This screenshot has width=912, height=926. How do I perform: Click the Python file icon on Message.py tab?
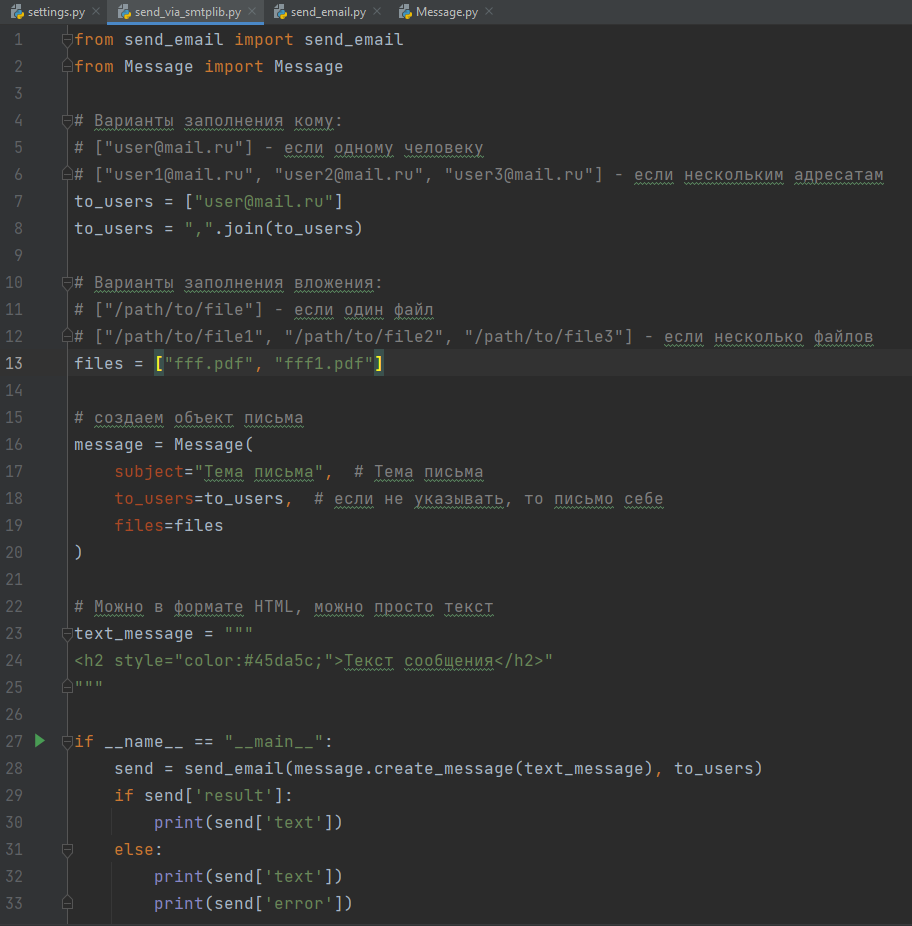tap(405, 12)
